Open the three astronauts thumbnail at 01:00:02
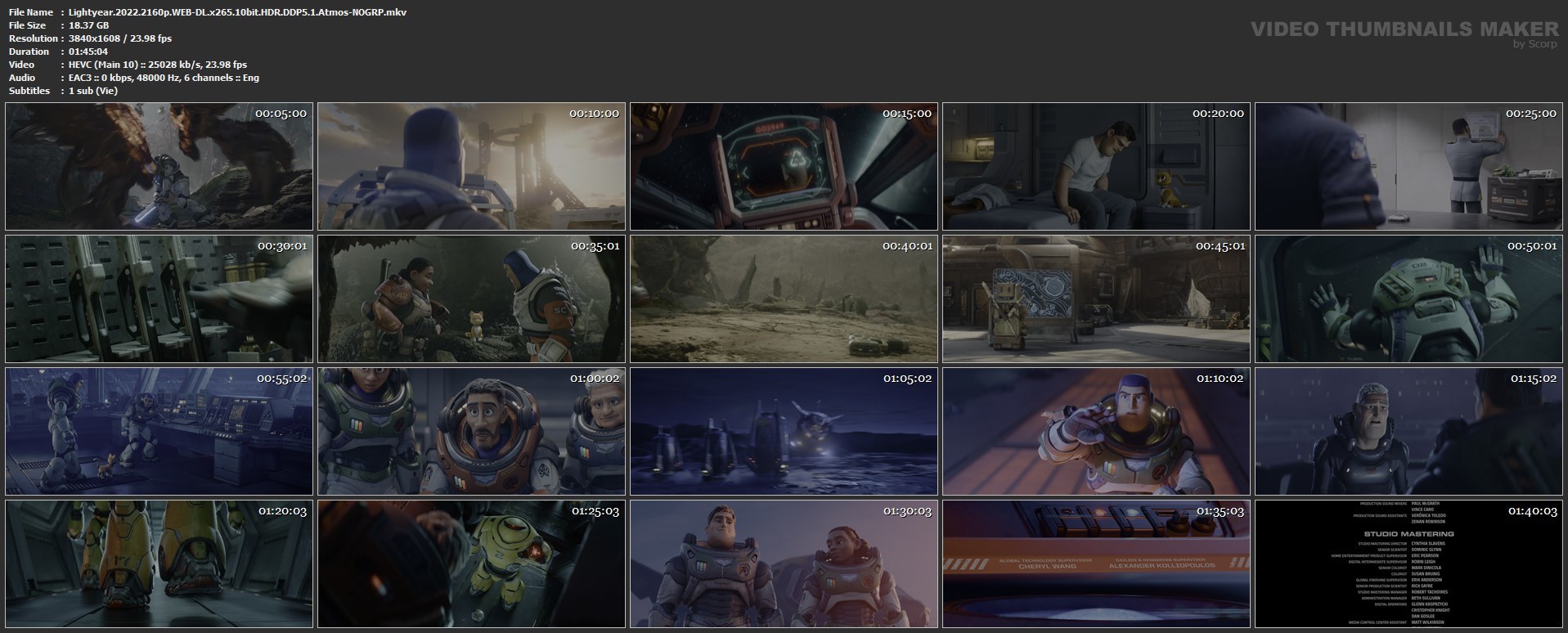This screenshot has width=1568, height=633. (471, 431)
